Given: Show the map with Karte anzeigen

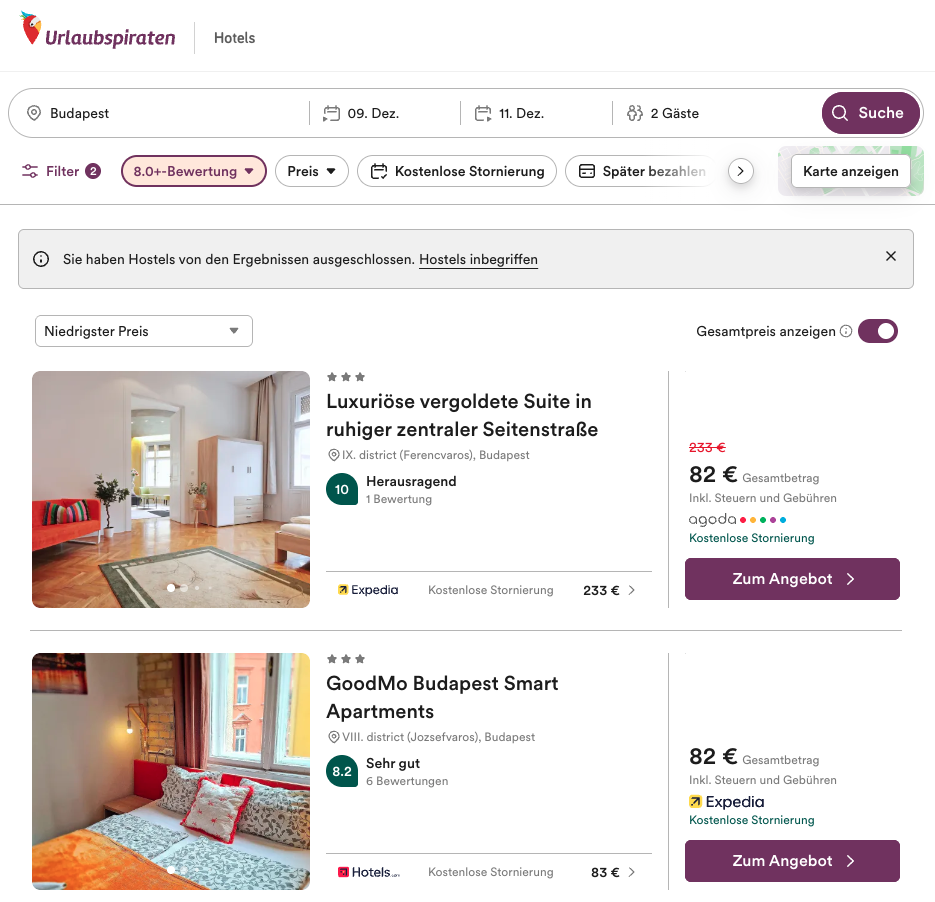Looking at the screenshot, I should (851, 171).
